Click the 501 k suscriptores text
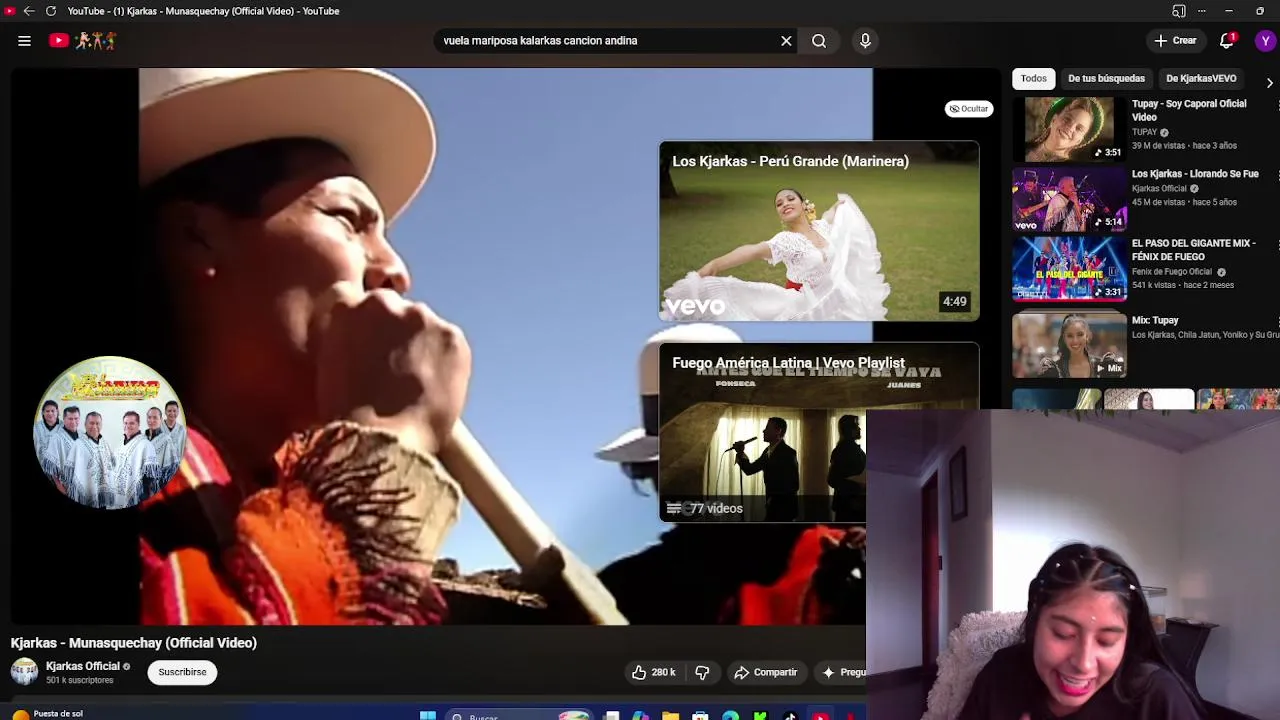The width and height of the screenshot is (1280, 720). [79, 681]
